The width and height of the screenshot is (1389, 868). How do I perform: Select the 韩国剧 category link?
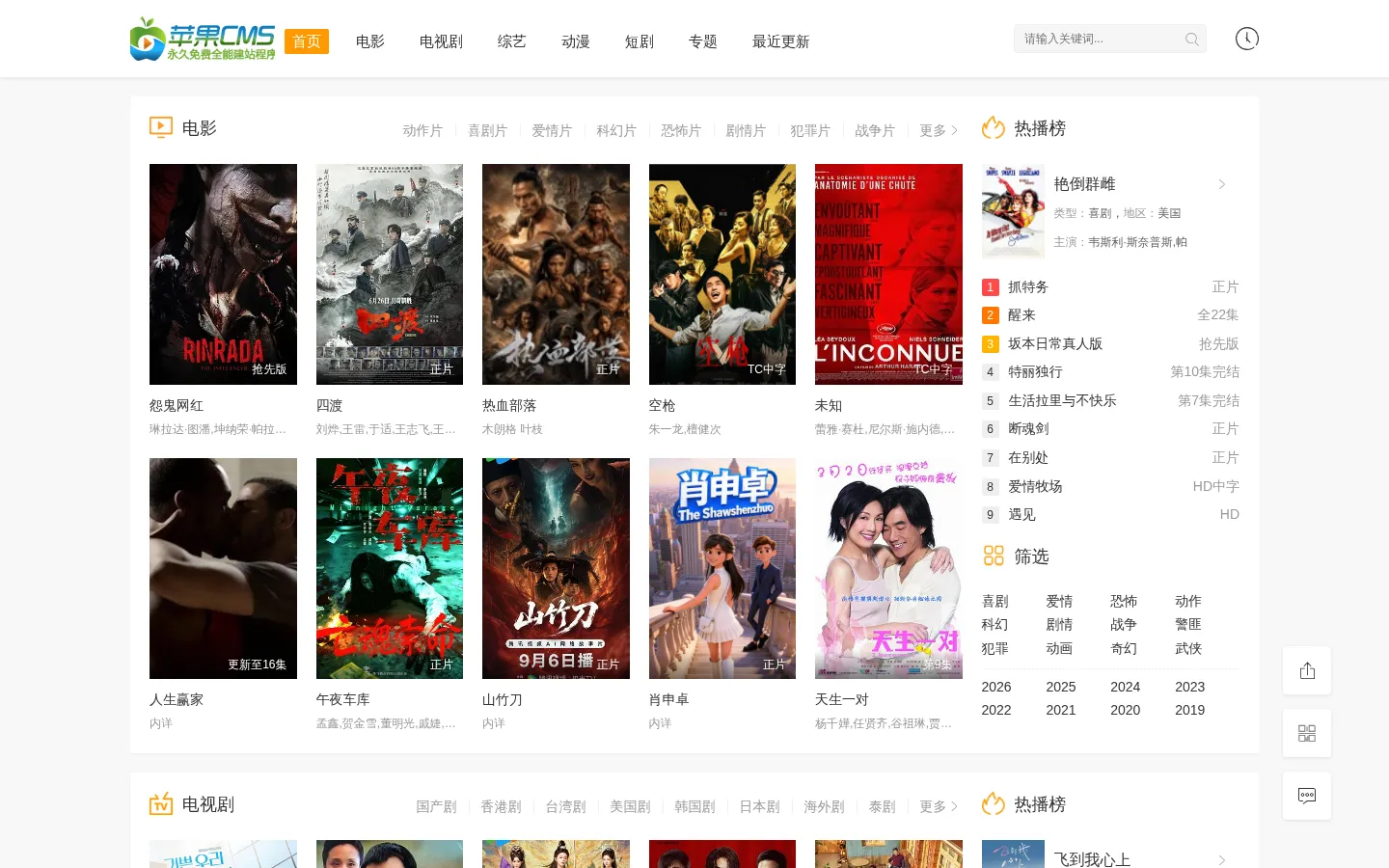point(694,806)
